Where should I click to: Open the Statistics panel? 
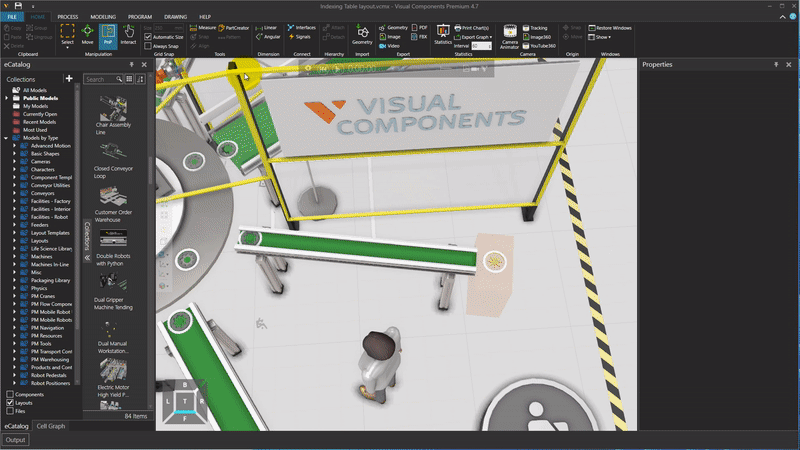(443, 36)
